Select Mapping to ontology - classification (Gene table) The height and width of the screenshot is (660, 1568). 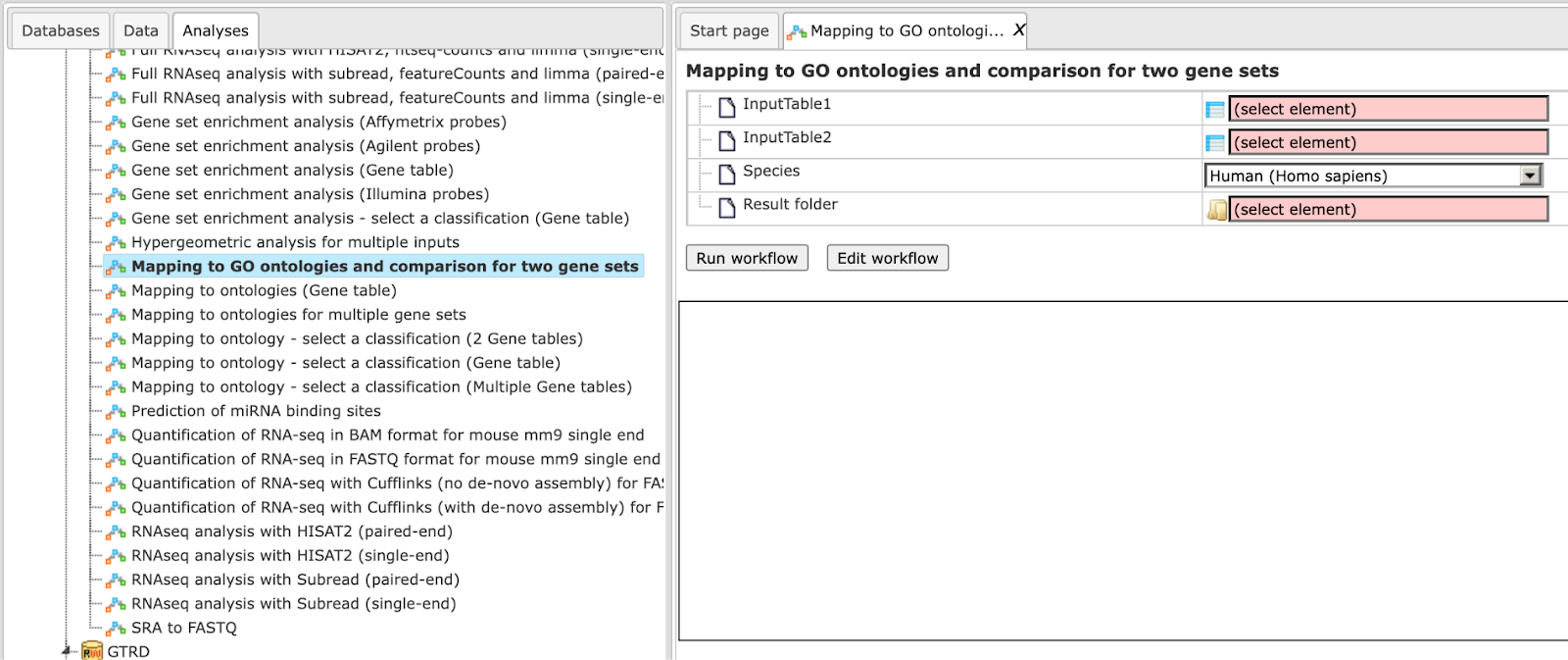tap(346, 363)
